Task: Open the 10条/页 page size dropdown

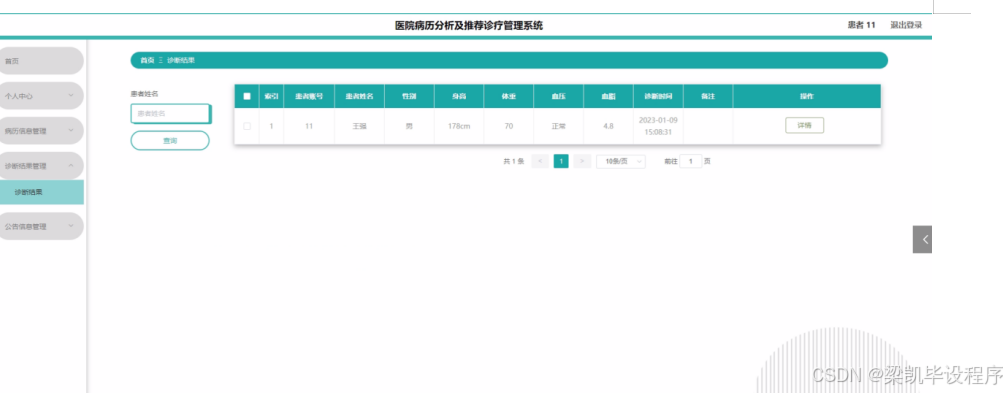Action: tap(620, 161)
